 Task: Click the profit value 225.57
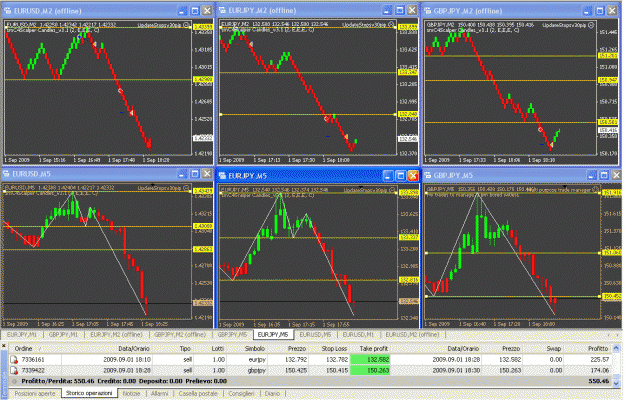600,360
